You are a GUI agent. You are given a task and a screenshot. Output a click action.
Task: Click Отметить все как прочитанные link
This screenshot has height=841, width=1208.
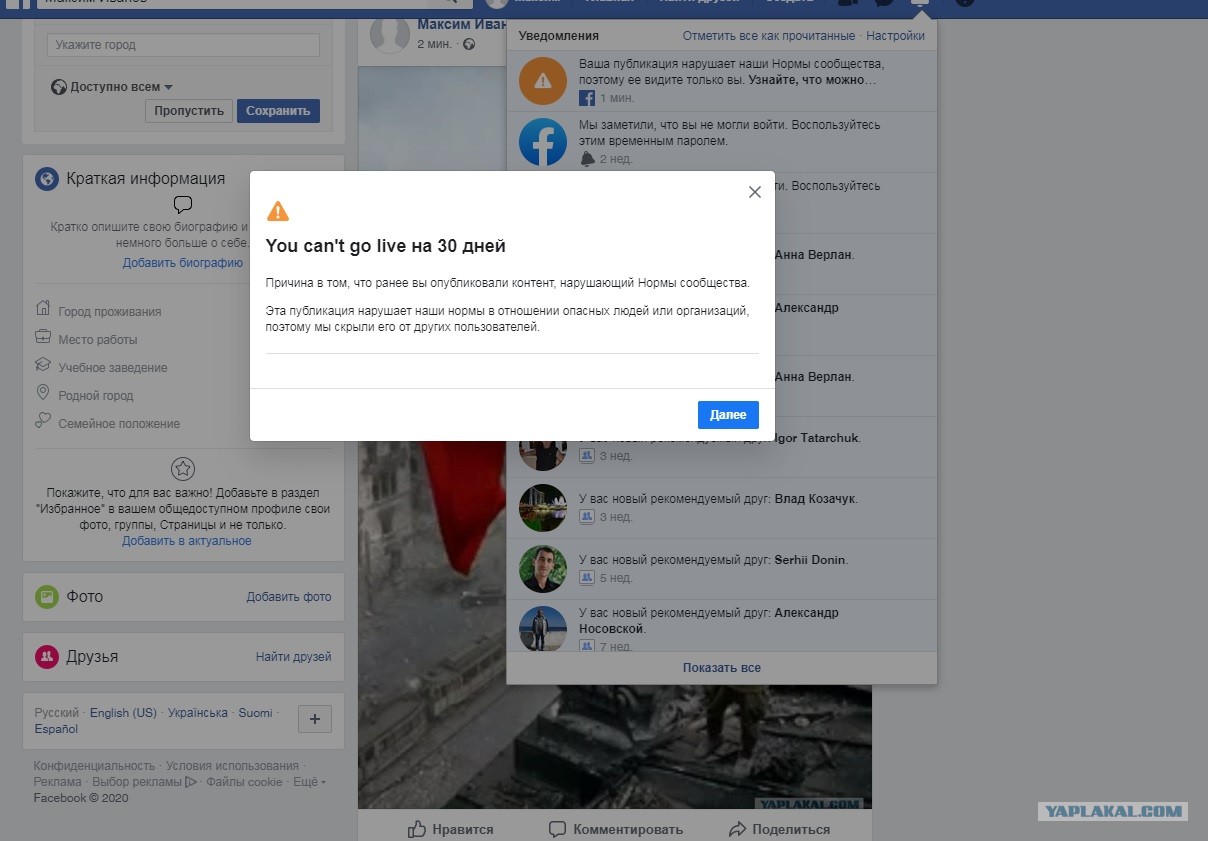point(769,36)
